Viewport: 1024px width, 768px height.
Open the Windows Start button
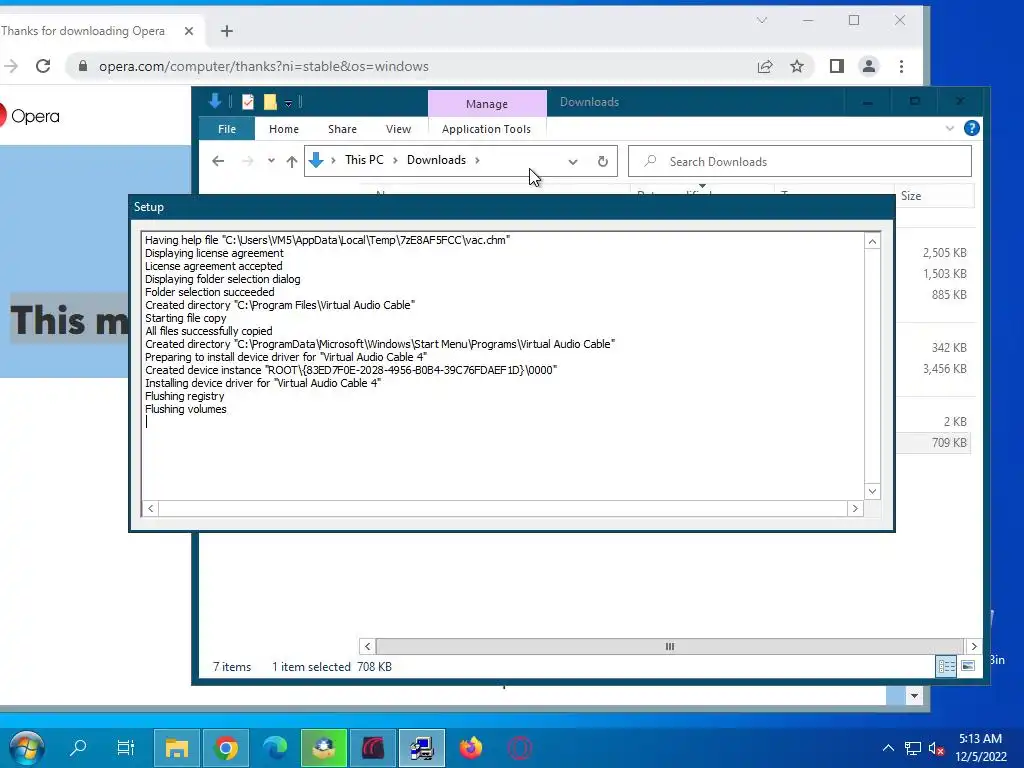[x=27, y=748]
